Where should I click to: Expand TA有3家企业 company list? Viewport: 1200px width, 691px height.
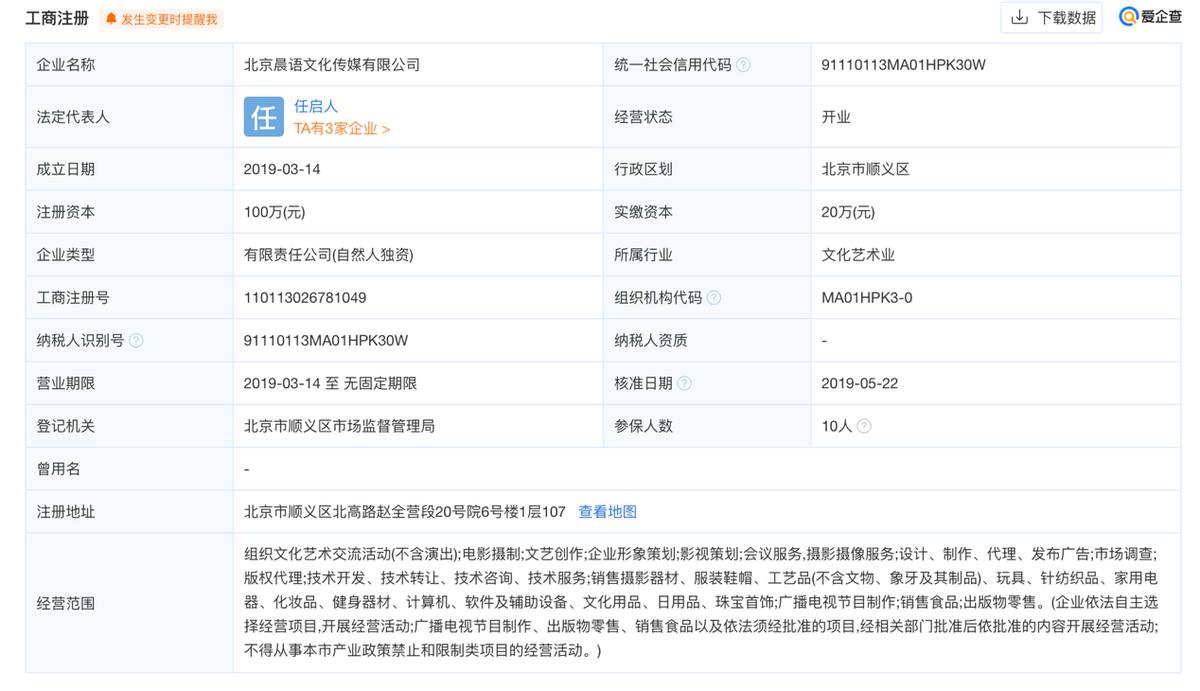click(338, 127)
